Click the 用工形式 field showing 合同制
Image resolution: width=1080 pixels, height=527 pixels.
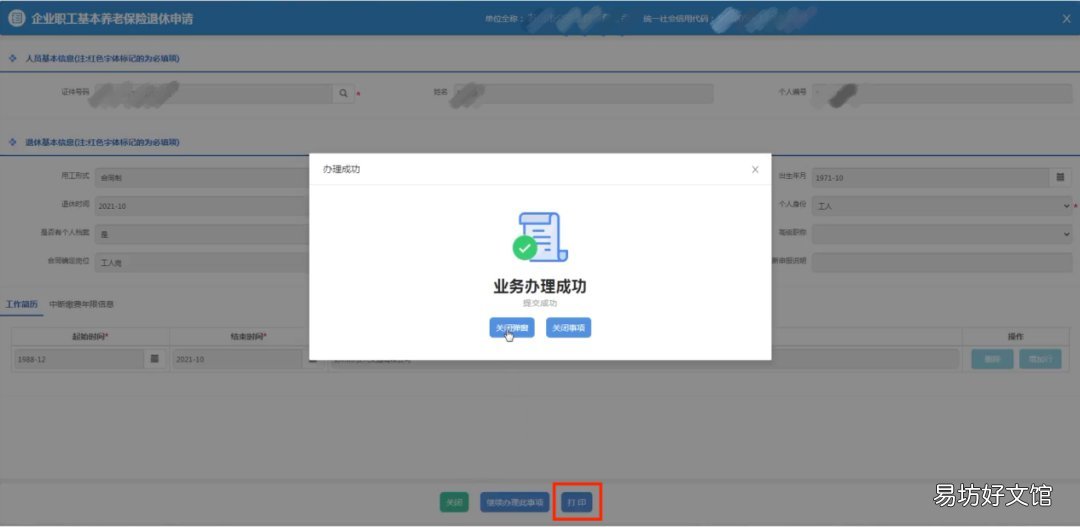[202, 178]
